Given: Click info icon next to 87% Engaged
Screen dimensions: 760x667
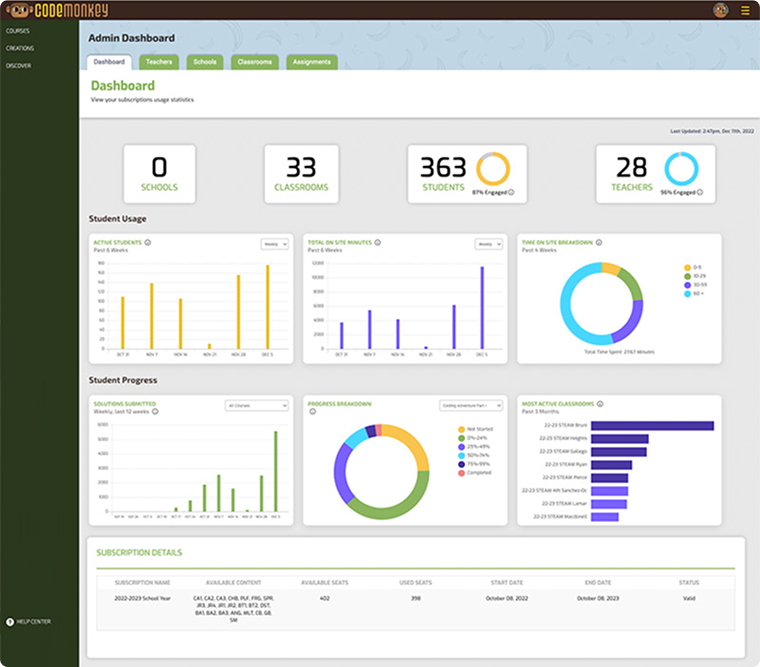Looking at the screenshot, I should (511, 192).
